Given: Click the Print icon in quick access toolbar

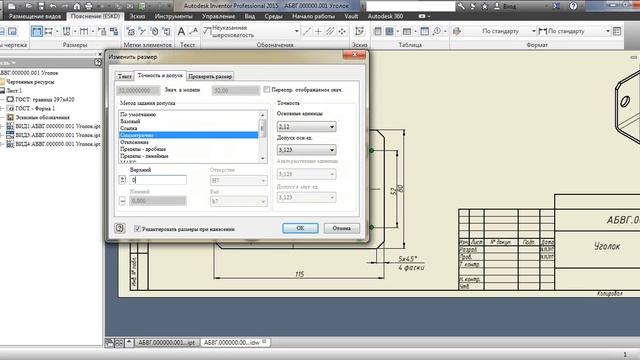Looking at the screenshot, I should [x=89, y=6].
